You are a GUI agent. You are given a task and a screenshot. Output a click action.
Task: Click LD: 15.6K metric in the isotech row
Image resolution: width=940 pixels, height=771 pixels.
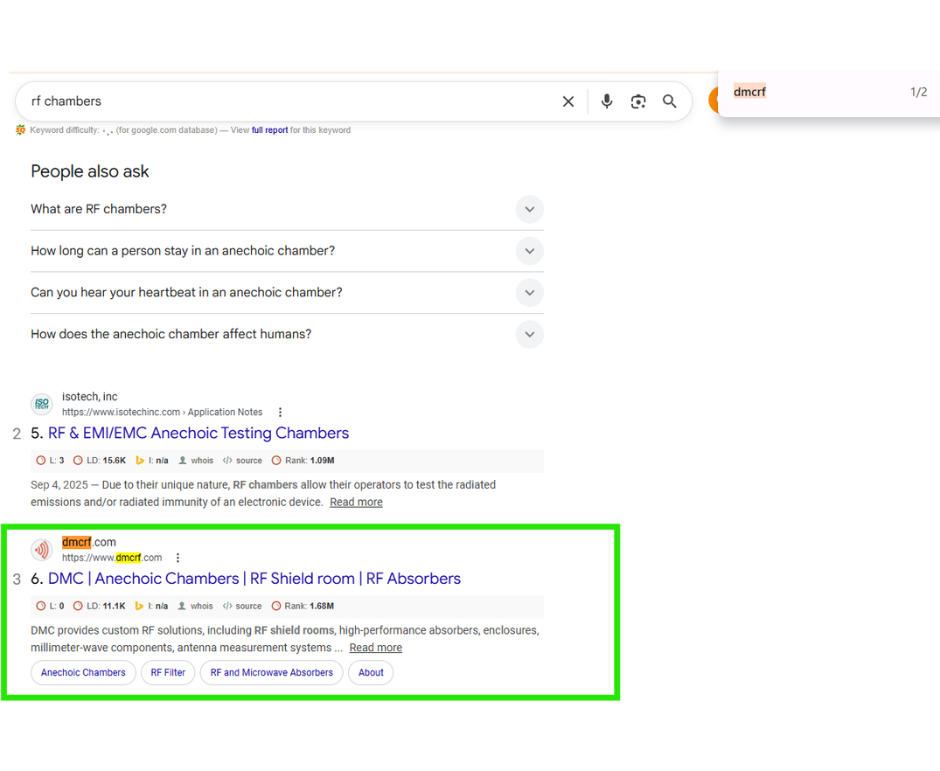point(100,460)
